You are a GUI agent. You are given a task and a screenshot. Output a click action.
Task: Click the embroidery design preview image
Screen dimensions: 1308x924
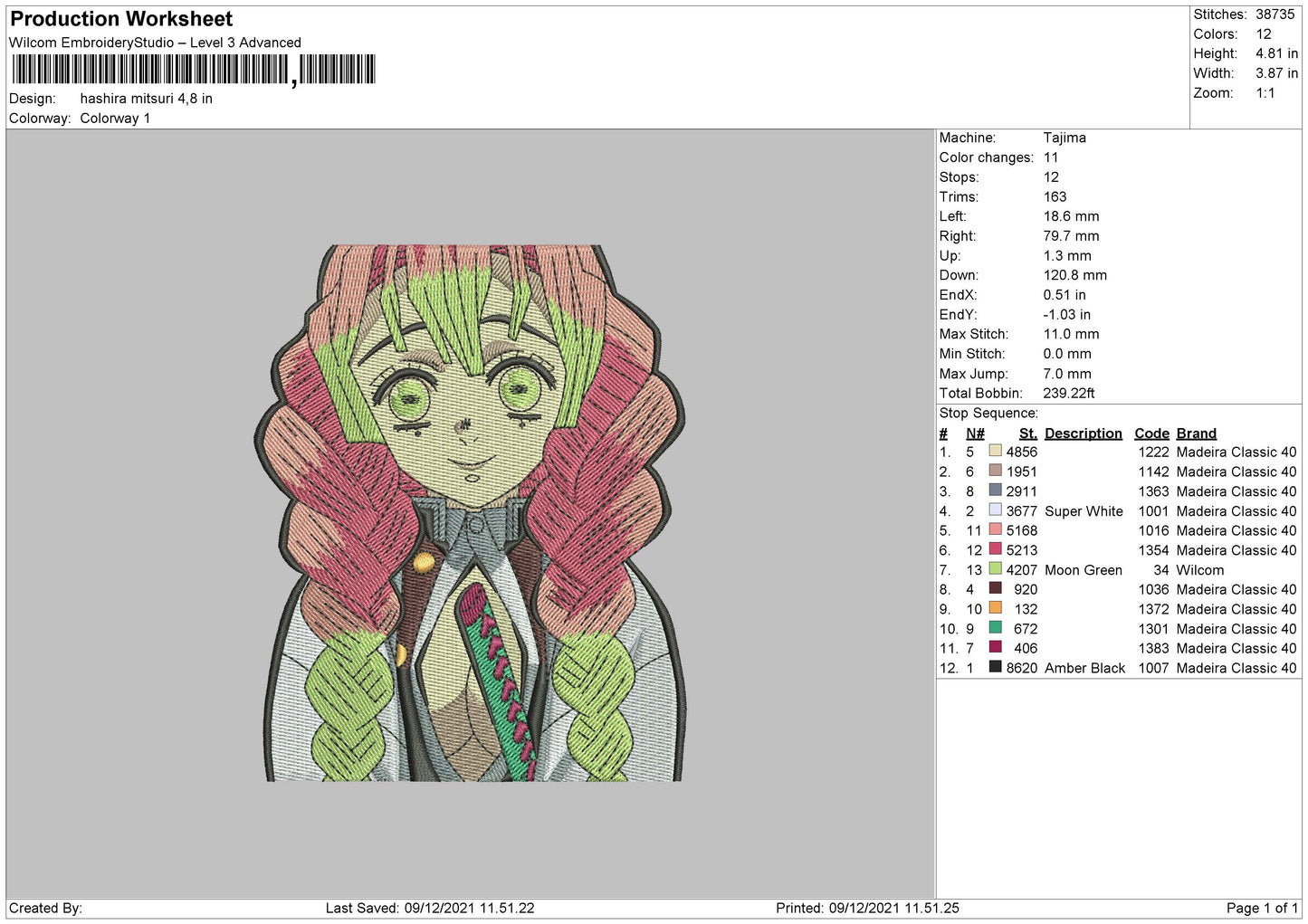[470, 512]
